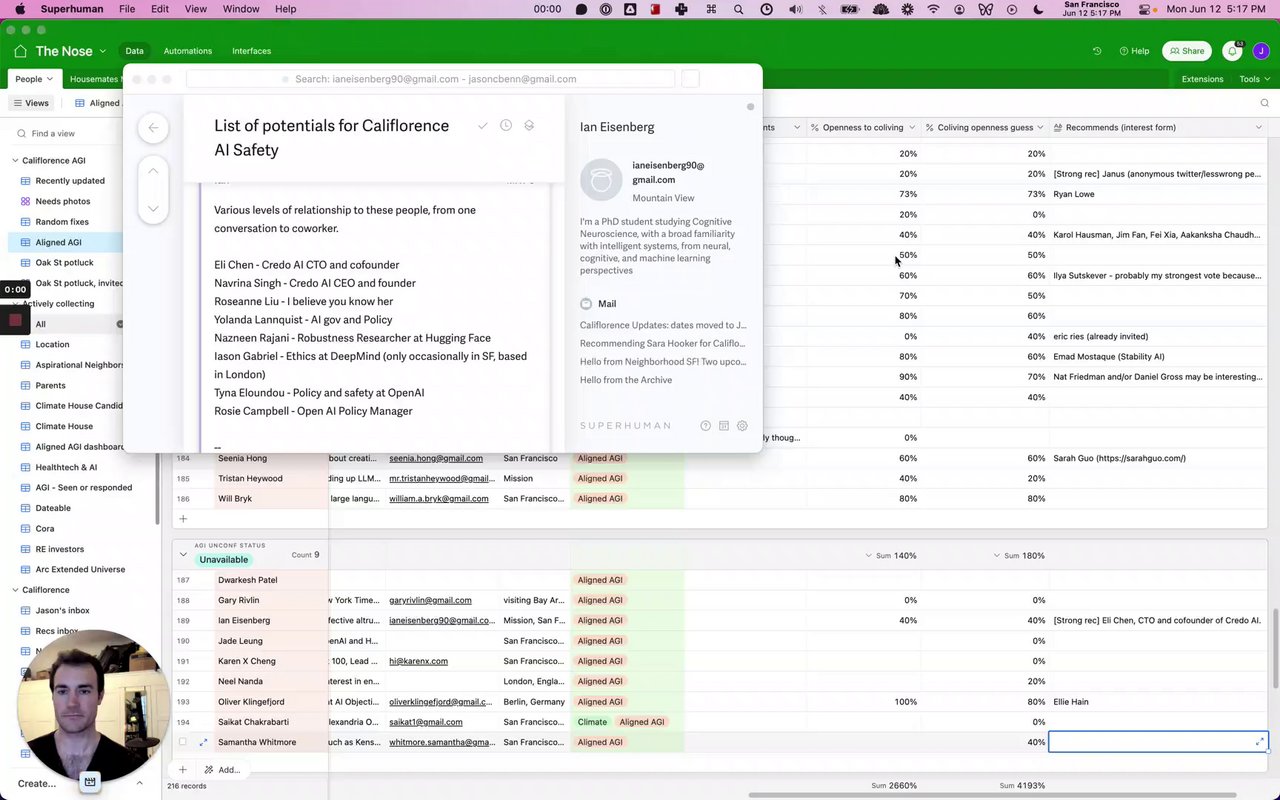Search the Airtable view with magnifier icon
The height and width of the screenshot is (800, 1280).
[x=1264, y=103]
